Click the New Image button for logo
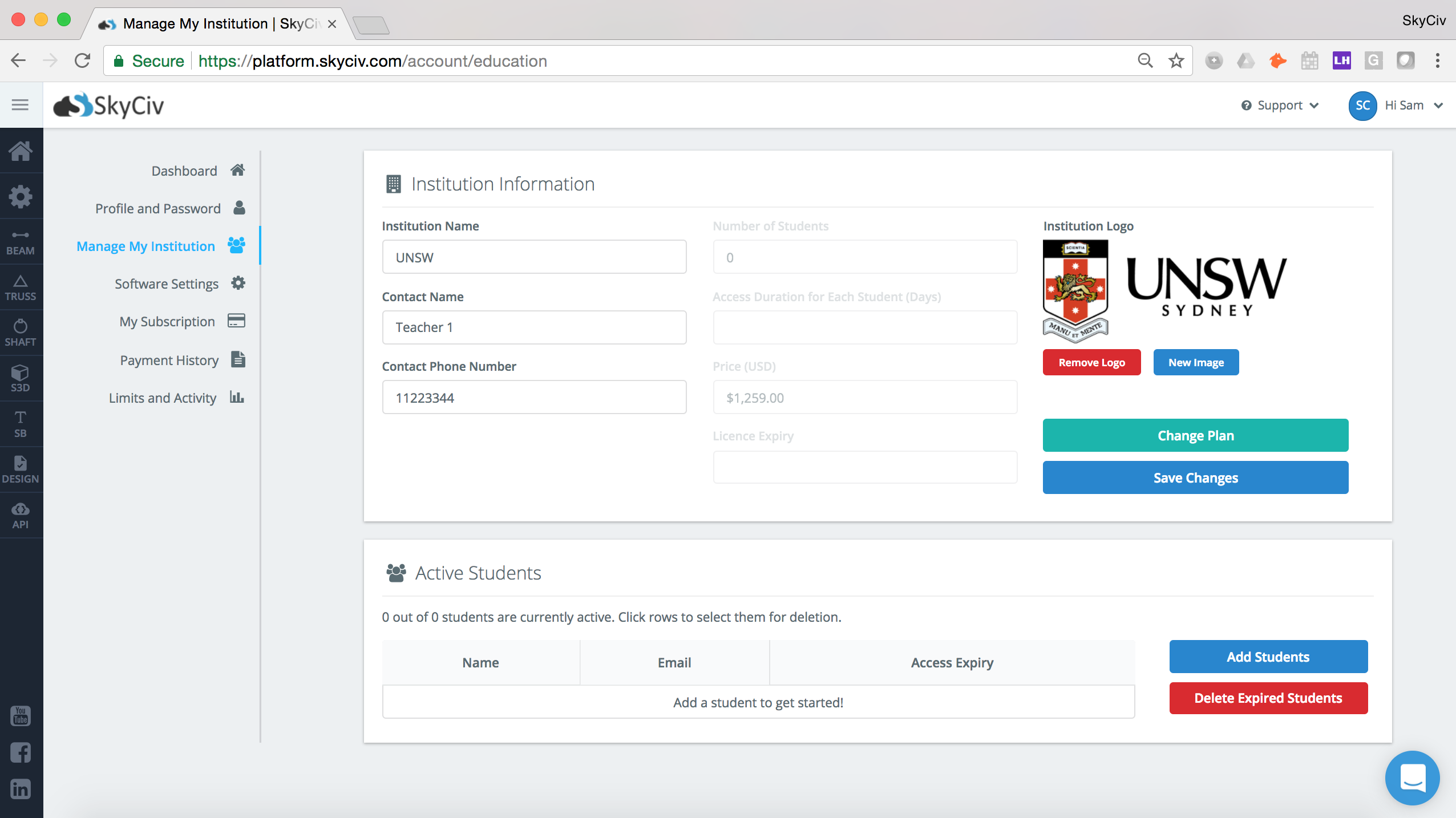 coord(1196,362)
